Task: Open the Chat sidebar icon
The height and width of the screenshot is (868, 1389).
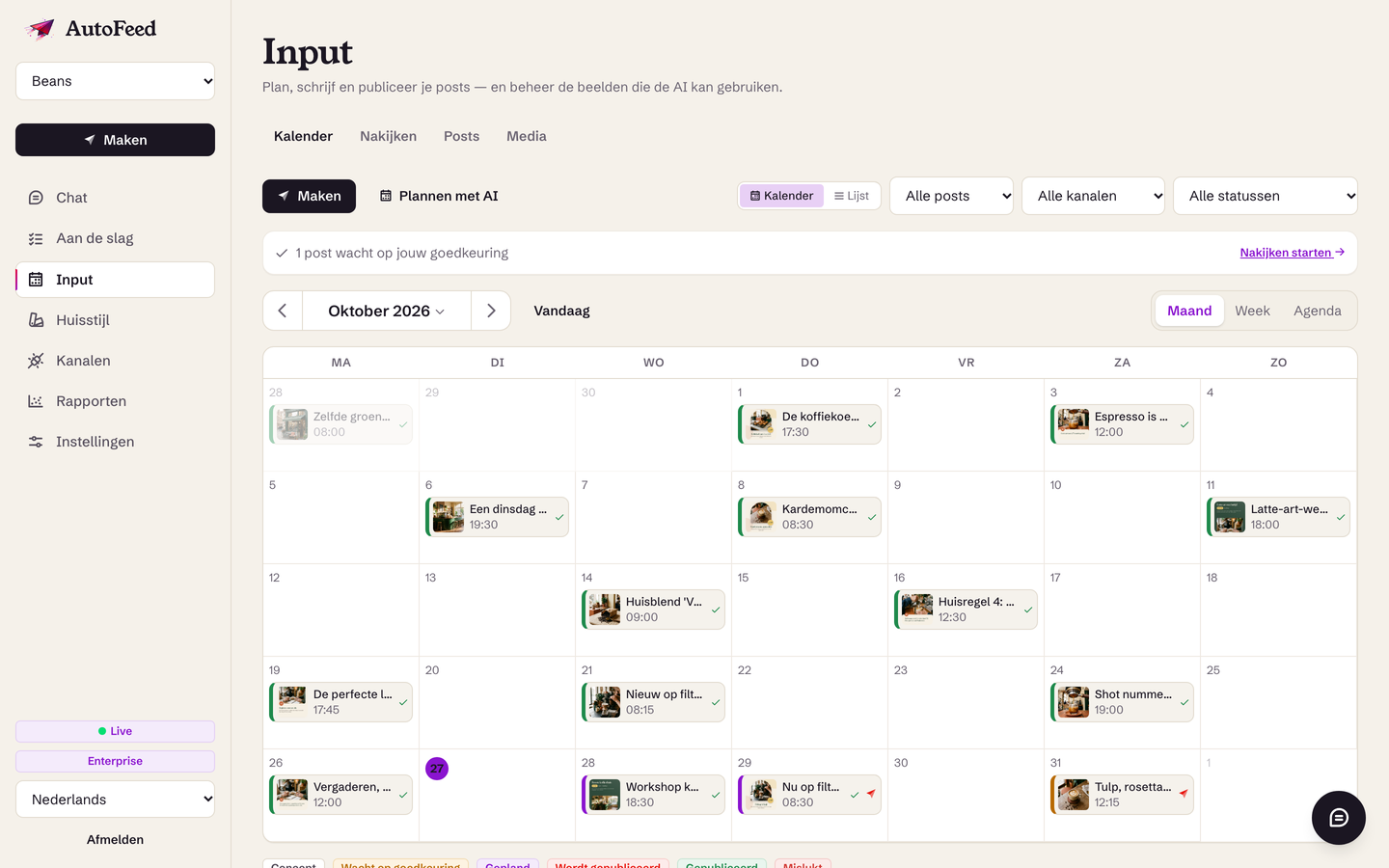Action: click(36, 198)
